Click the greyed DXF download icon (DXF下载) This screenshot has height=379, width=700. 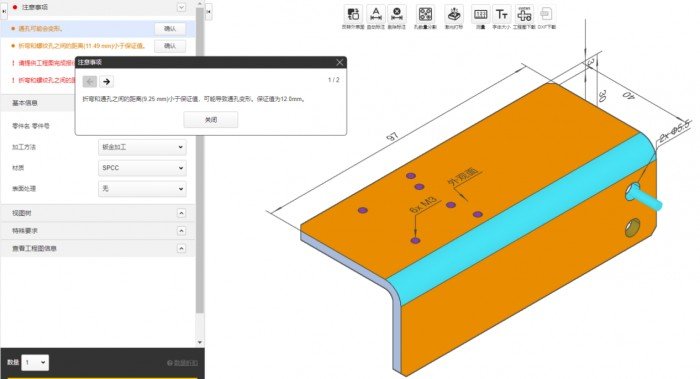(x=546, y=14)
